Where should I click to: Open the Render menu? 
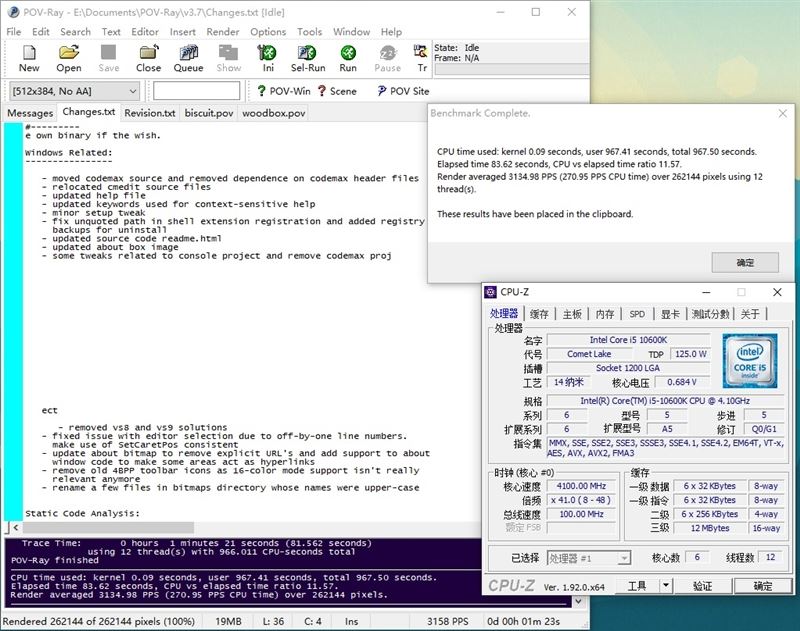click(x=222, y=32)
